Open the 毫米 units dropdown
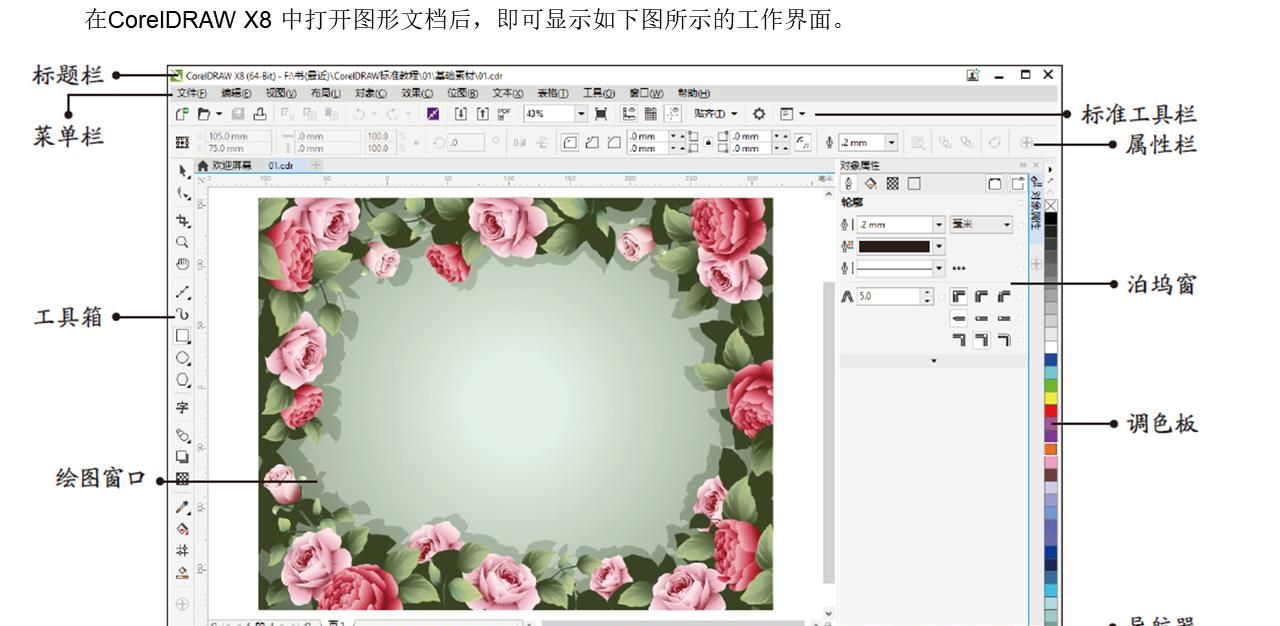 981,225
